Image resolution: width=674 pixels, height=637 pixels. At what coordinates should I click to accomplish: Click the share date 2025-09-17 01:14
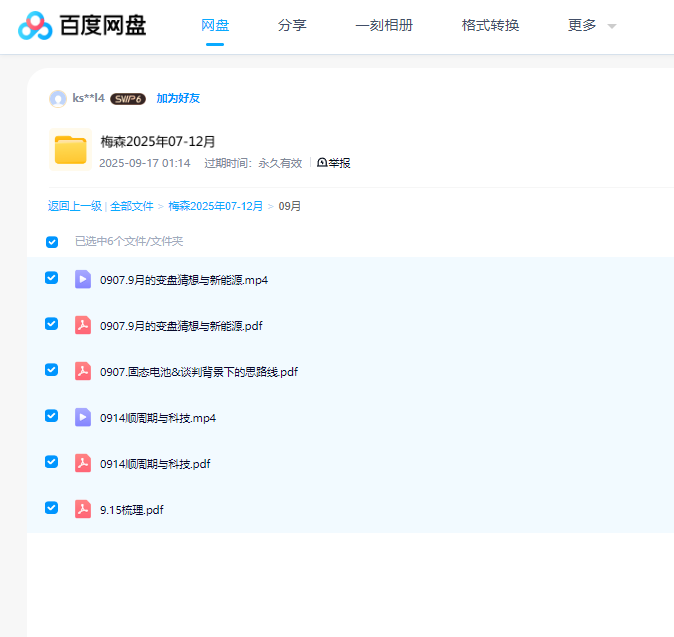pos(145,163)
